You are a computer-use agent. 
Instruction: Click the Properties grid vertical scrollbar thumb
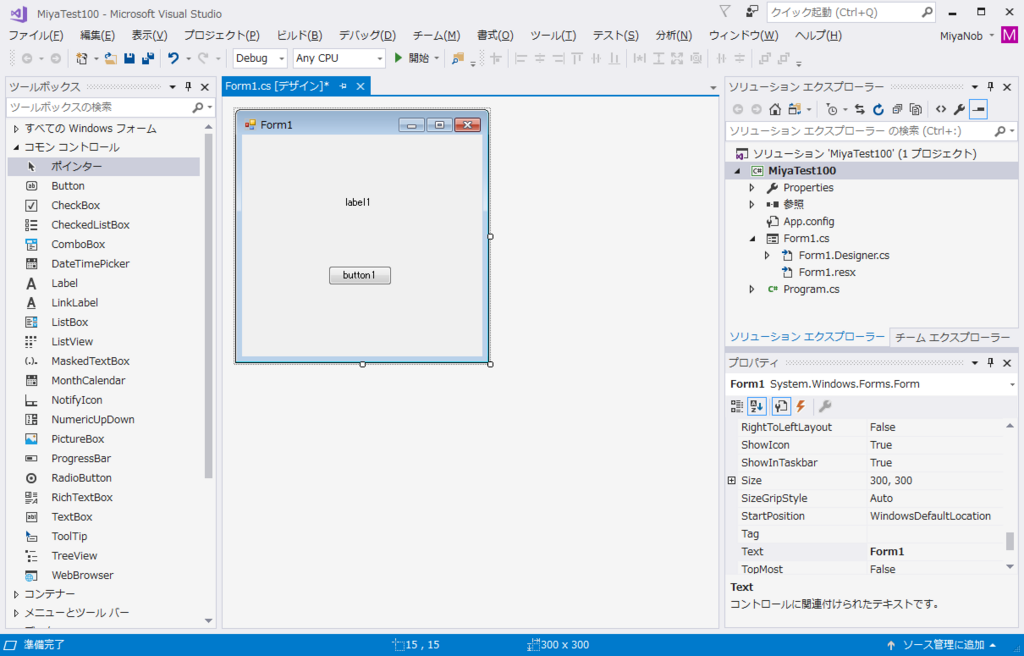(1010, 541)
